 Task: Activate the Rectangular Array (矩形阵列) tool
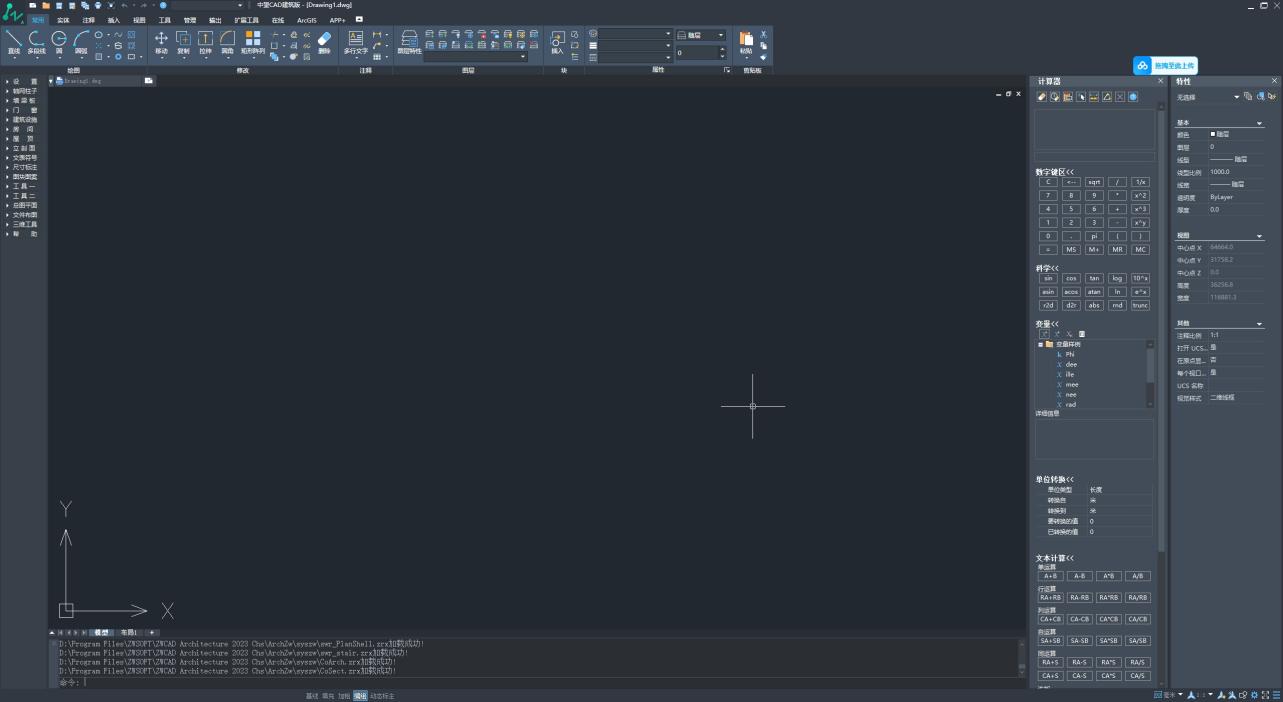252,41
